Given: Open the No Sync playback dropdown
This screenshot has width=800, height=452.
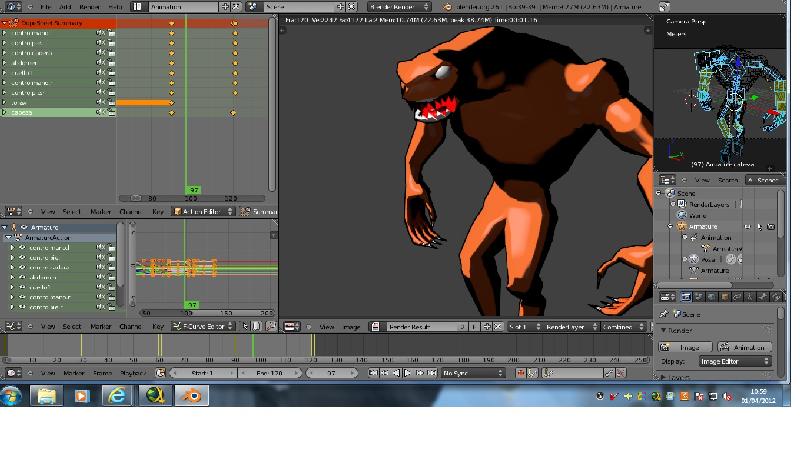Looking at the screenshot, I should [473, 373].
